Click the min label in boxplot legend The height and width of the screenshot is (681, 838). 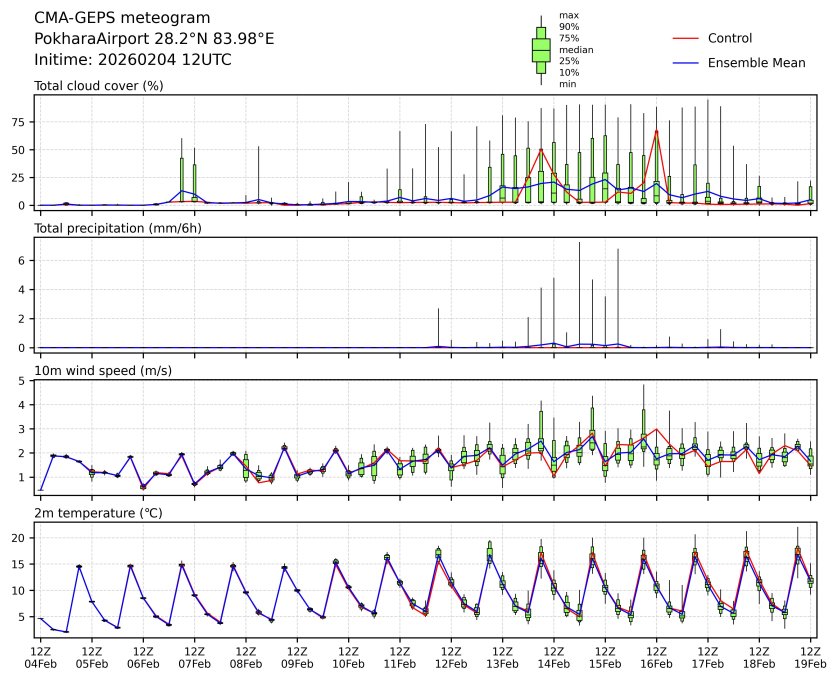[x=568, y=84]
